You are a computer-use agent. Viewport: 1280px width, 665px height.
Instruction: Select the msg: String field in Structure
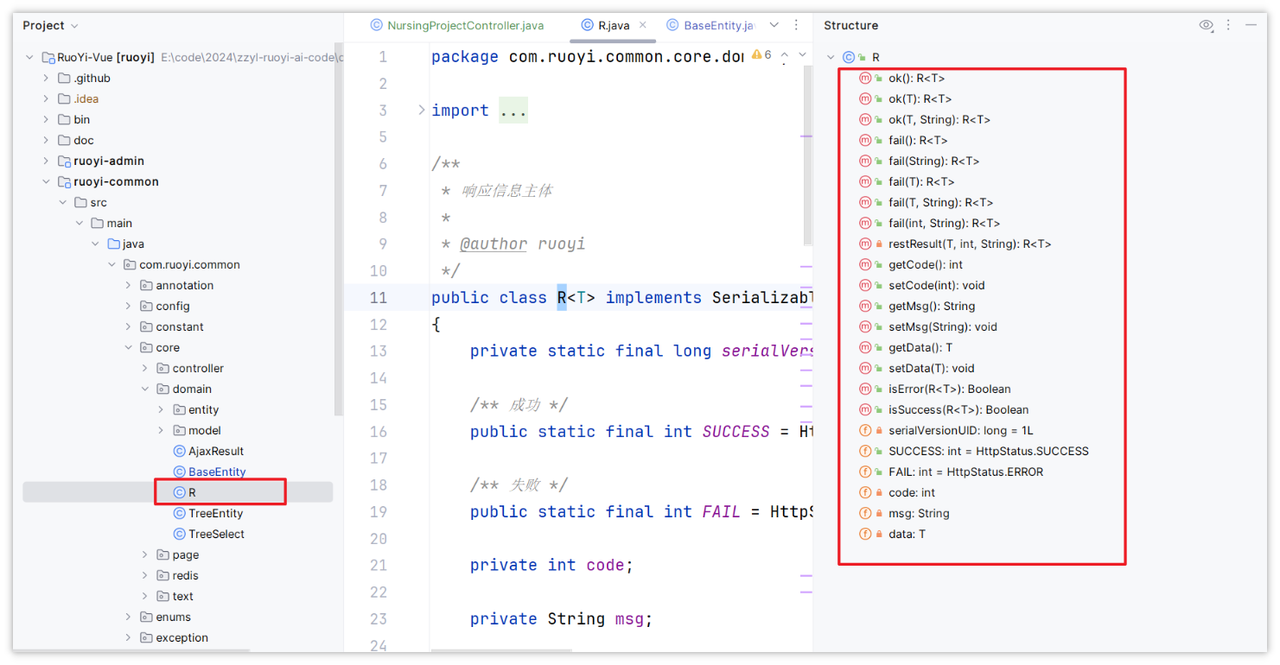click(919, 513)
